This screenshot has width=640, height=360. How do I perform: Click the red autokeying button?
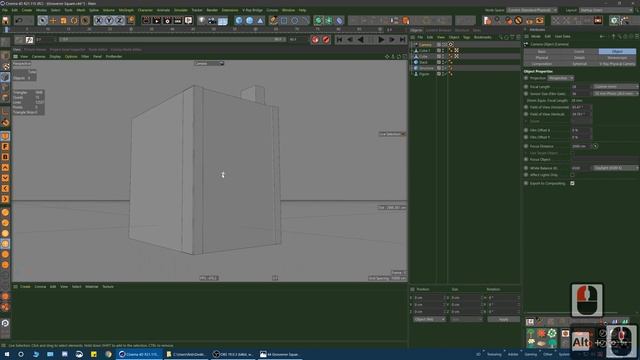tap(326, 40)
